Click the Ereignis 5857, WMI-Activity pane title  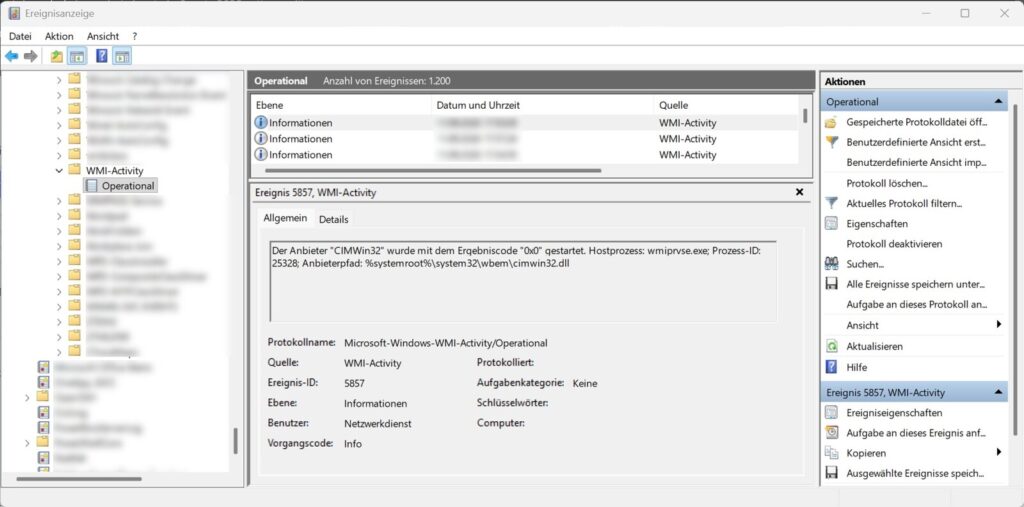[315, 193]
